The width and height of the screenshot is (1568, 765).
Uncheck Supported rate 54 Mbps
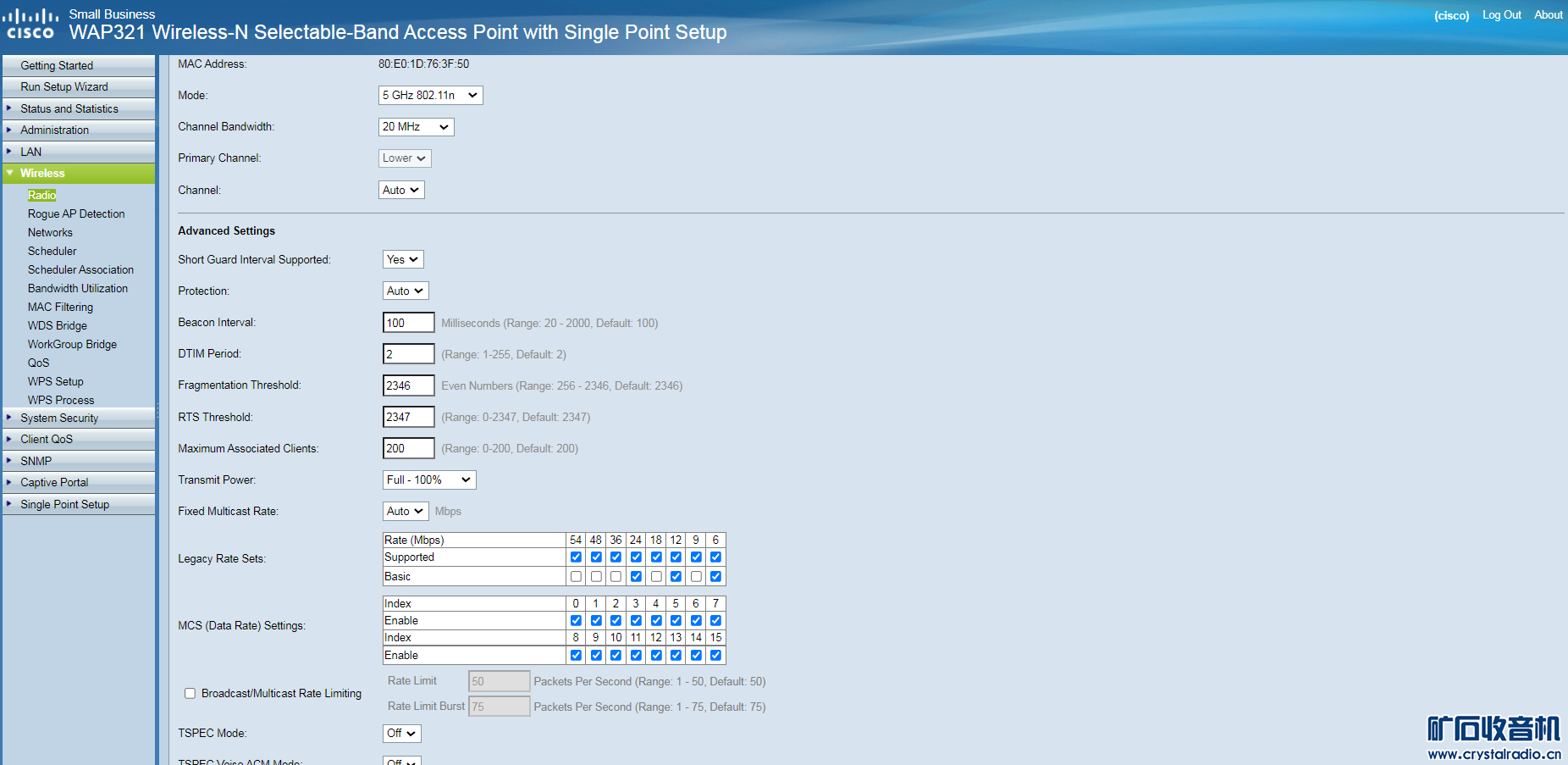[576, 557]
